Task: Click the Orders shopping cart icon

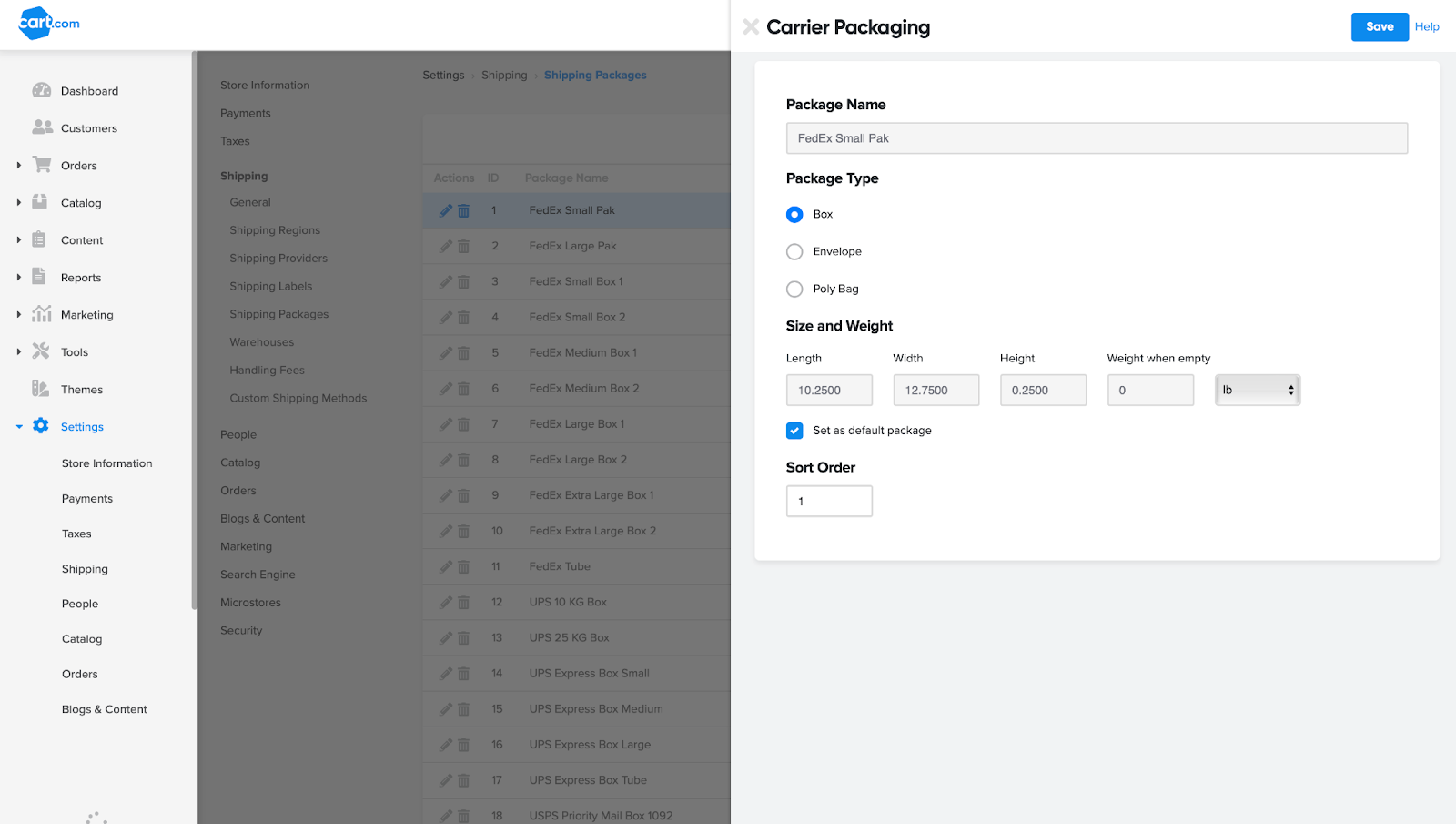Action: (42, 165)
